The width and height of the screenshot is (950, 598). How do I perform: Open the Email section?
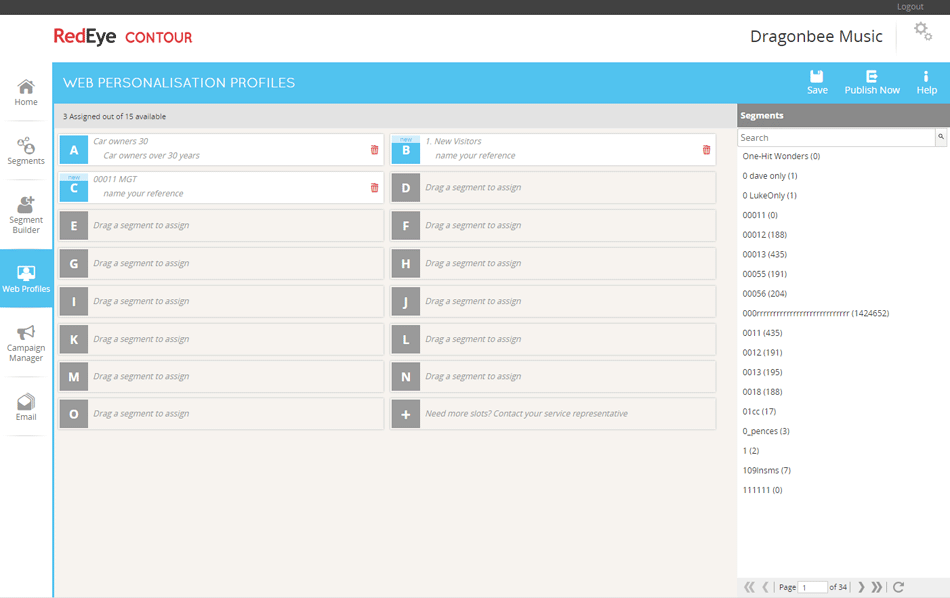coord(26,407)
